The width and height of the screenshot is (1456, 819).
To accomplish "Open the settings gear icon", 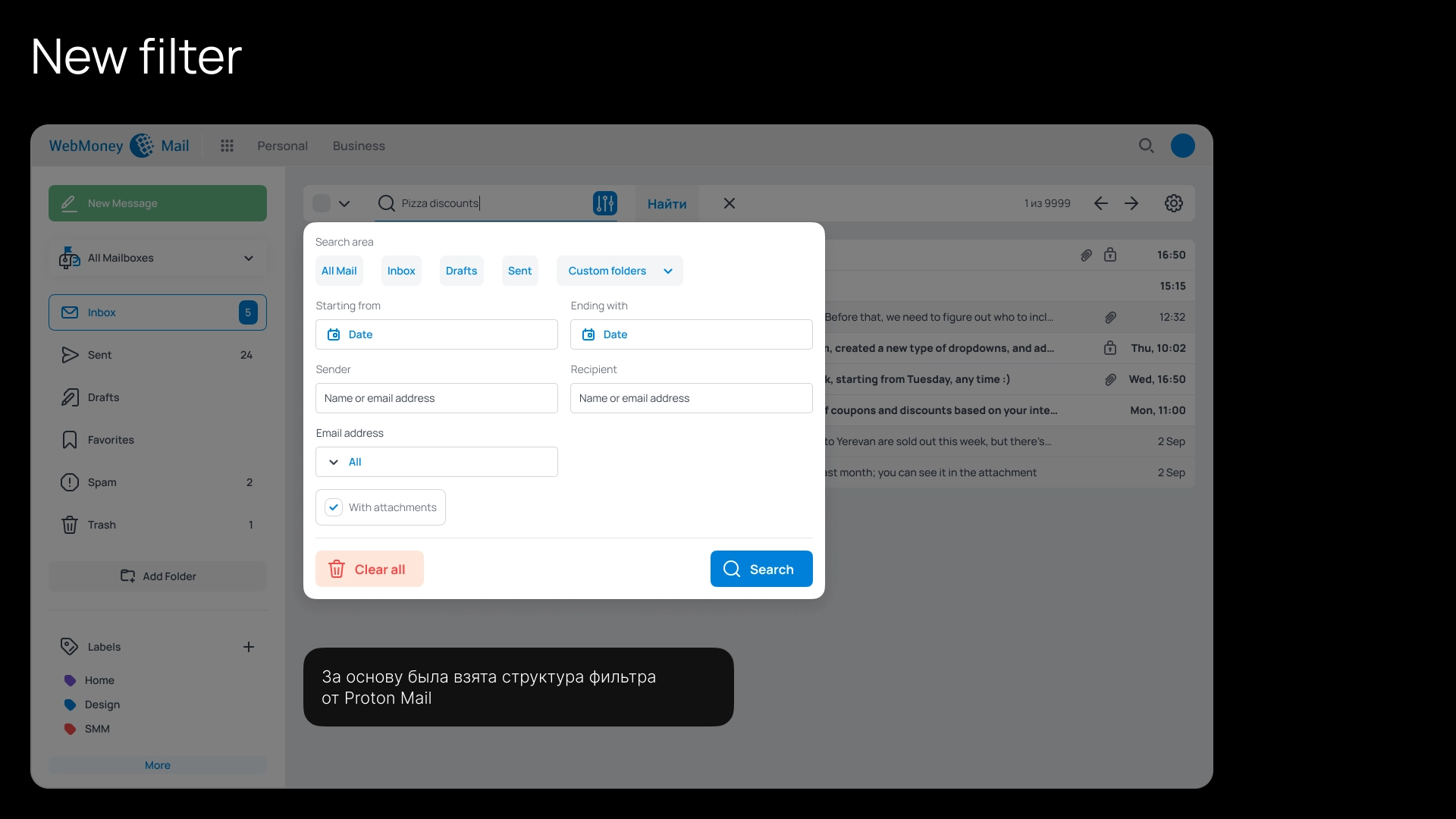I will (x=1173, y=203).
